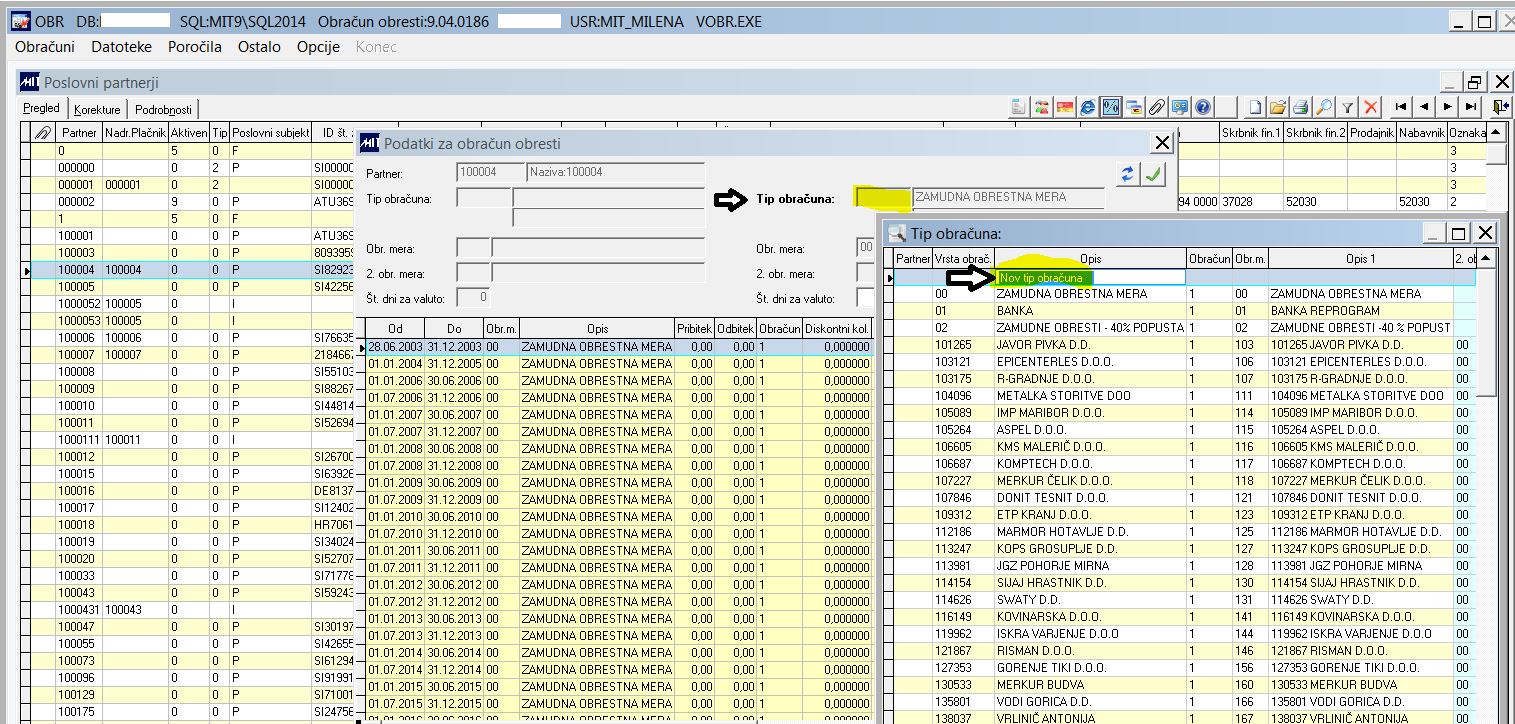Click the paperclip column header icon
The image size is (1515, 724).
[x=43, y=132]
